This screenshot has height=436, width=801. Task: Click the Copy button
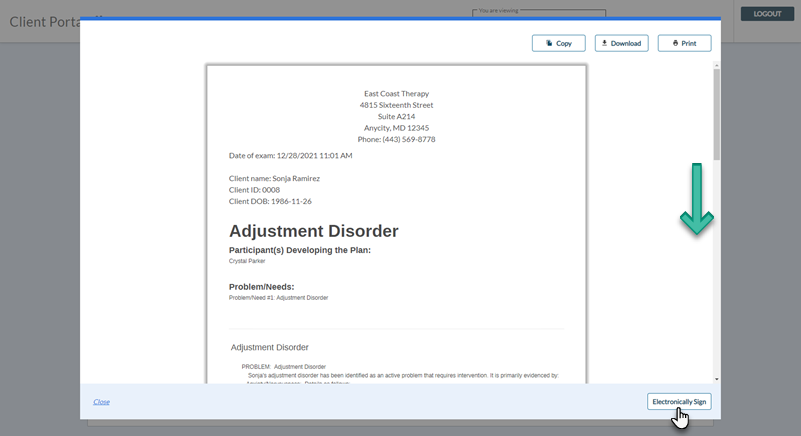point(558,43)
